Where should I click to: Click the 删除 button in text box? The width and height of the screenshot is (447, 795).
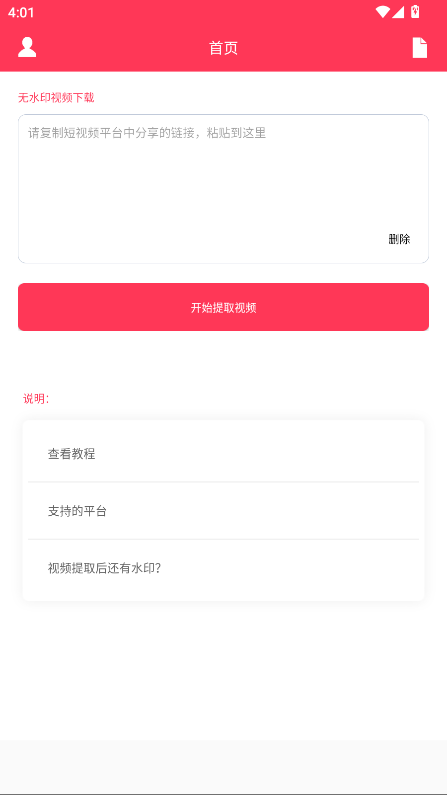(x=399, y=239)
